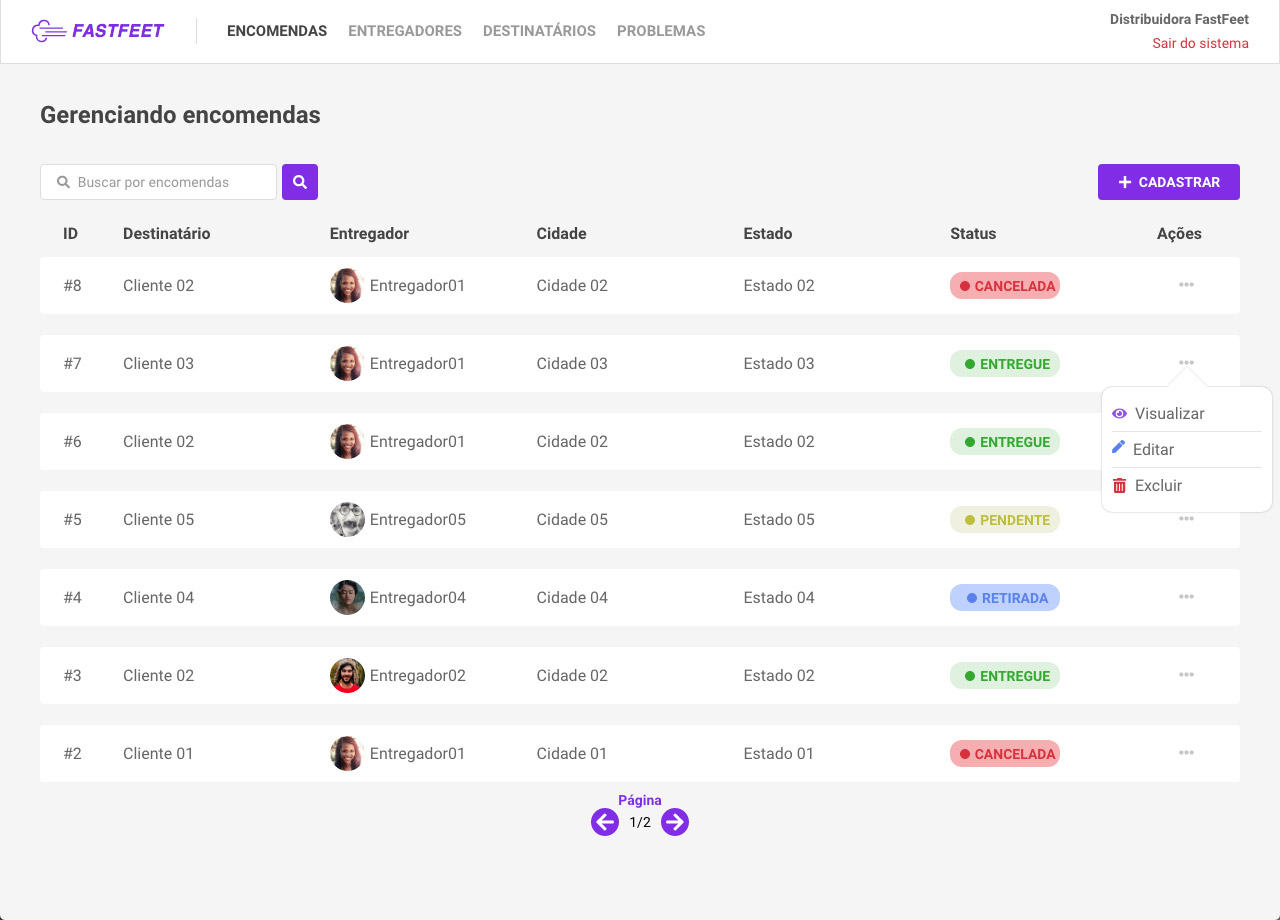Click Entregador01's avatar on order #8
Screen dimensions: 1280x920
click(346, 285)
